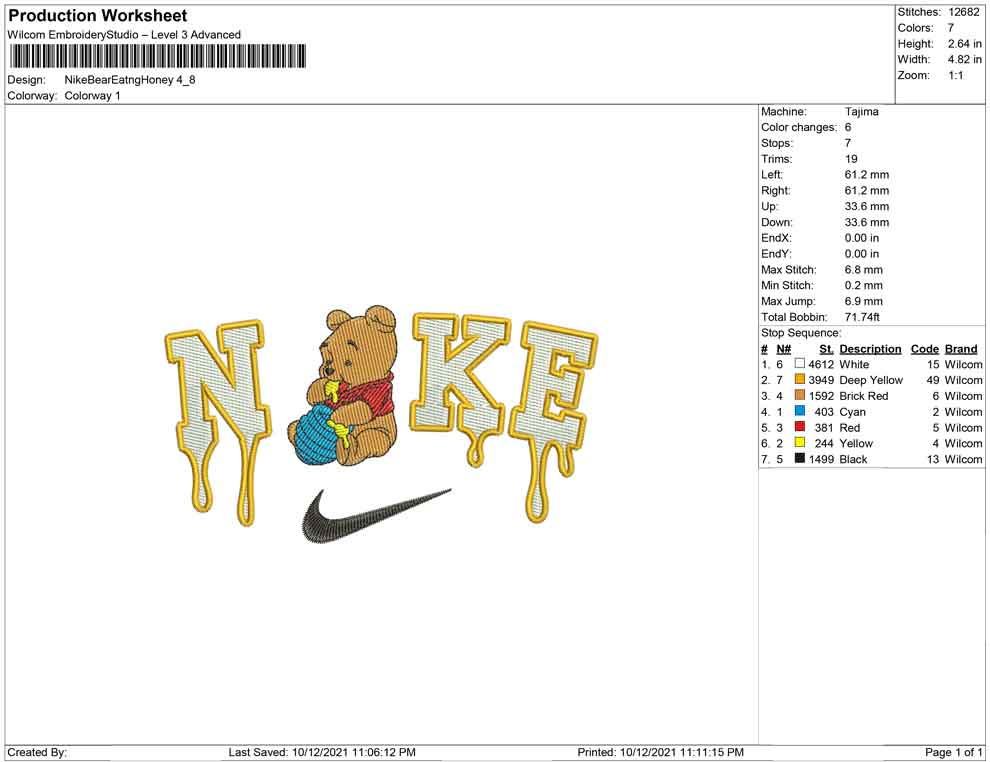Click the embroidered letter N in the design

[218, 422]
